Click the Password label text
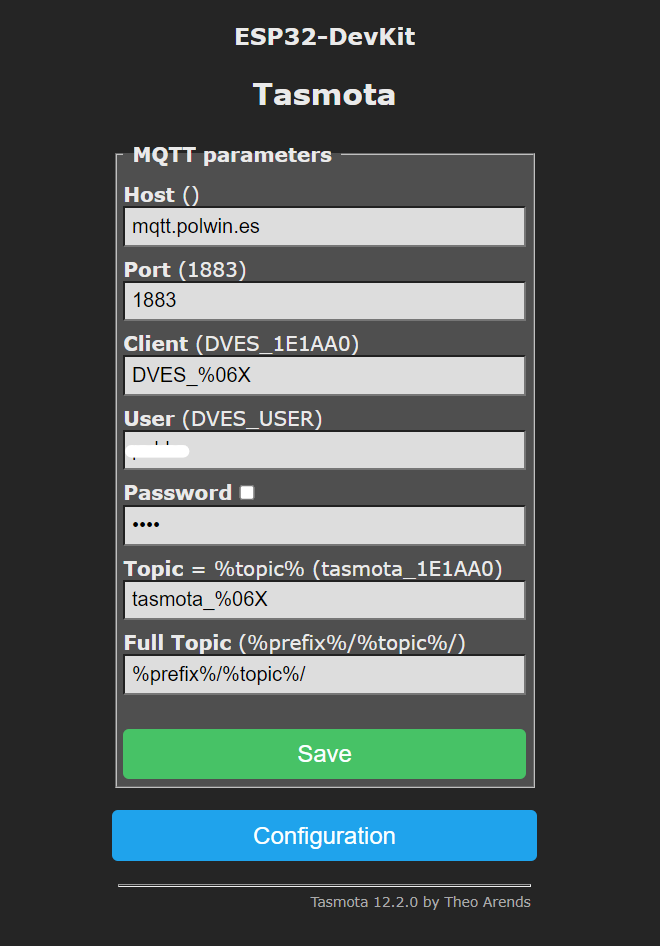The height and width of the screenshot is (946, 660). coord(178,493)
